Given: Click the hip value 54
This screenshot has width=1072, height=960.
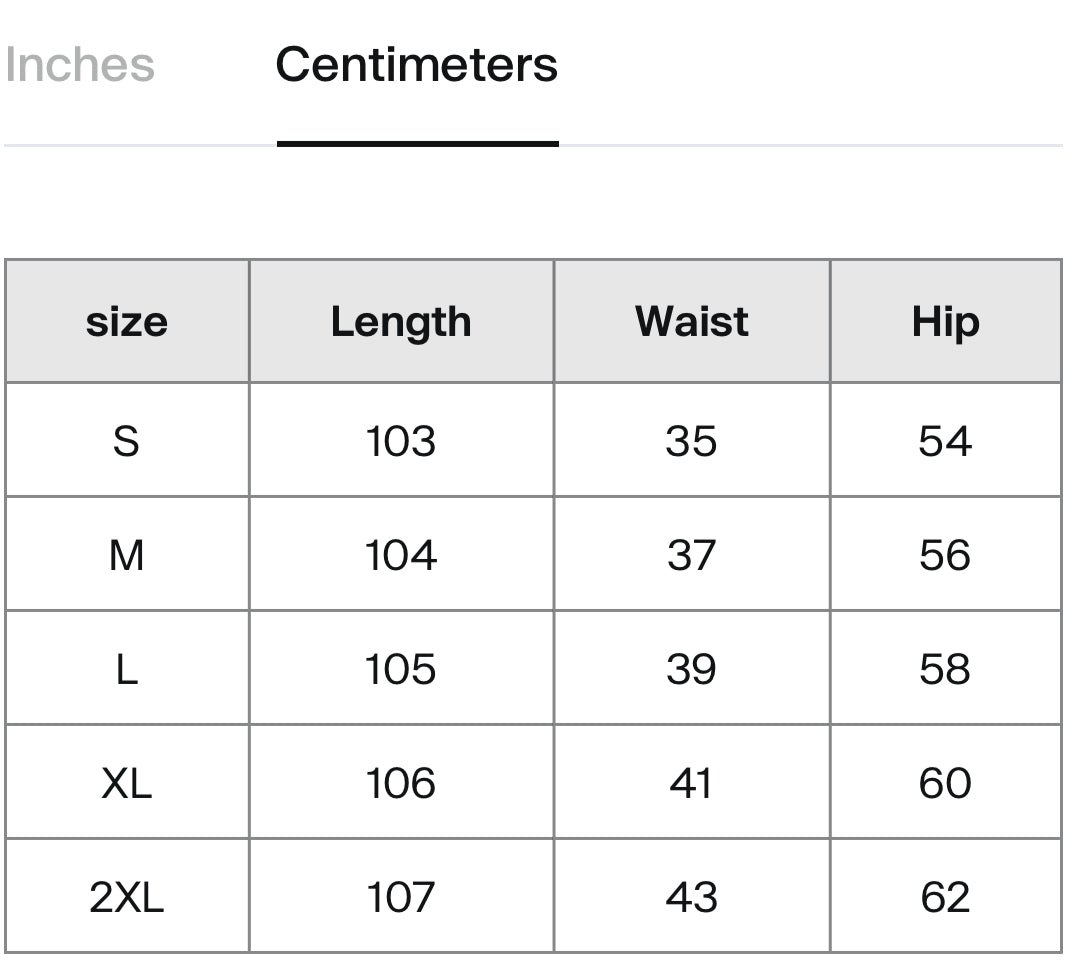Looking at the screenshot, I should click(x=946, y=441).
